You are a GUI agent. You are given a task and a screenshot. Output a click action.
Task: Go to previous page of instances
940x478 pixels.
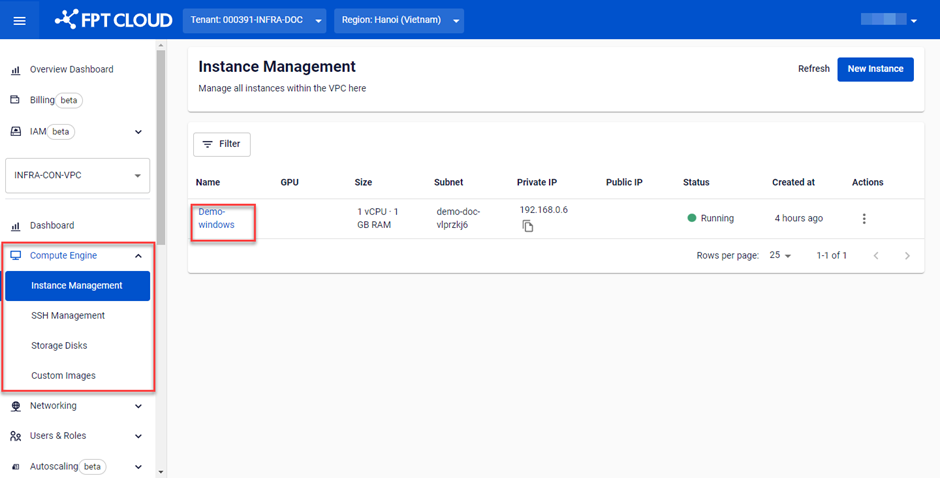pyautogui.click(x=876, y=256)
